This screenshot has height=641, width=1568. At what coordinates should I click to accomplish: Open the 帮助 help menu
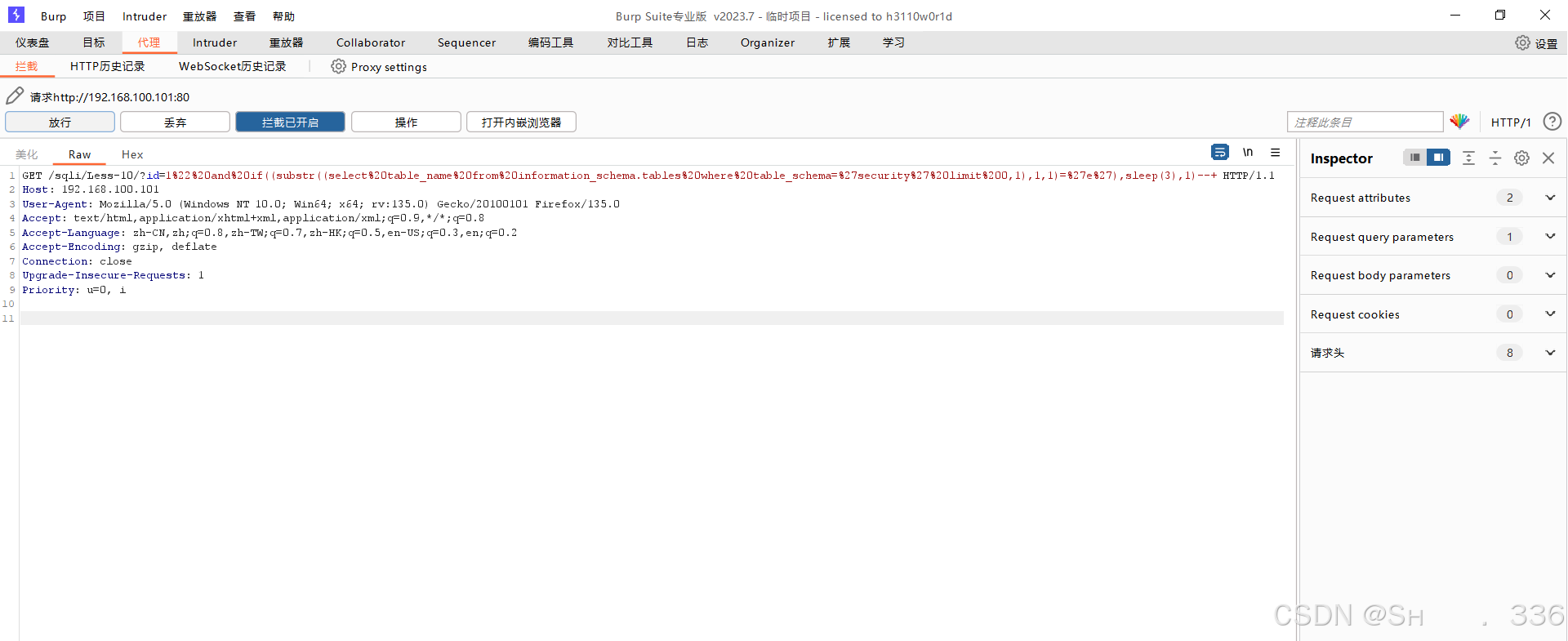point(283,16)
